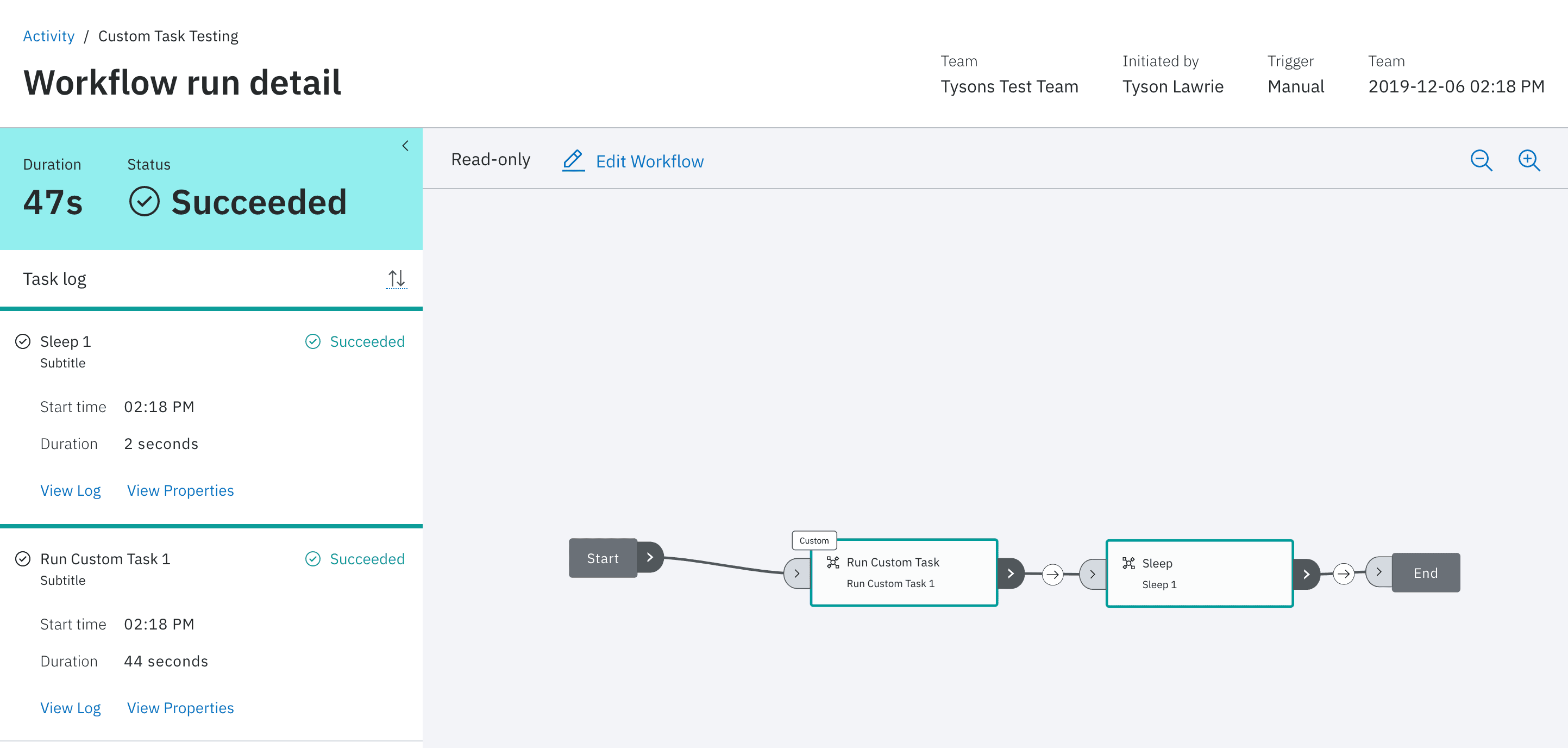Click the Run Custom Task node icon
Viewport: 1568px width, 748px height.
833,562
